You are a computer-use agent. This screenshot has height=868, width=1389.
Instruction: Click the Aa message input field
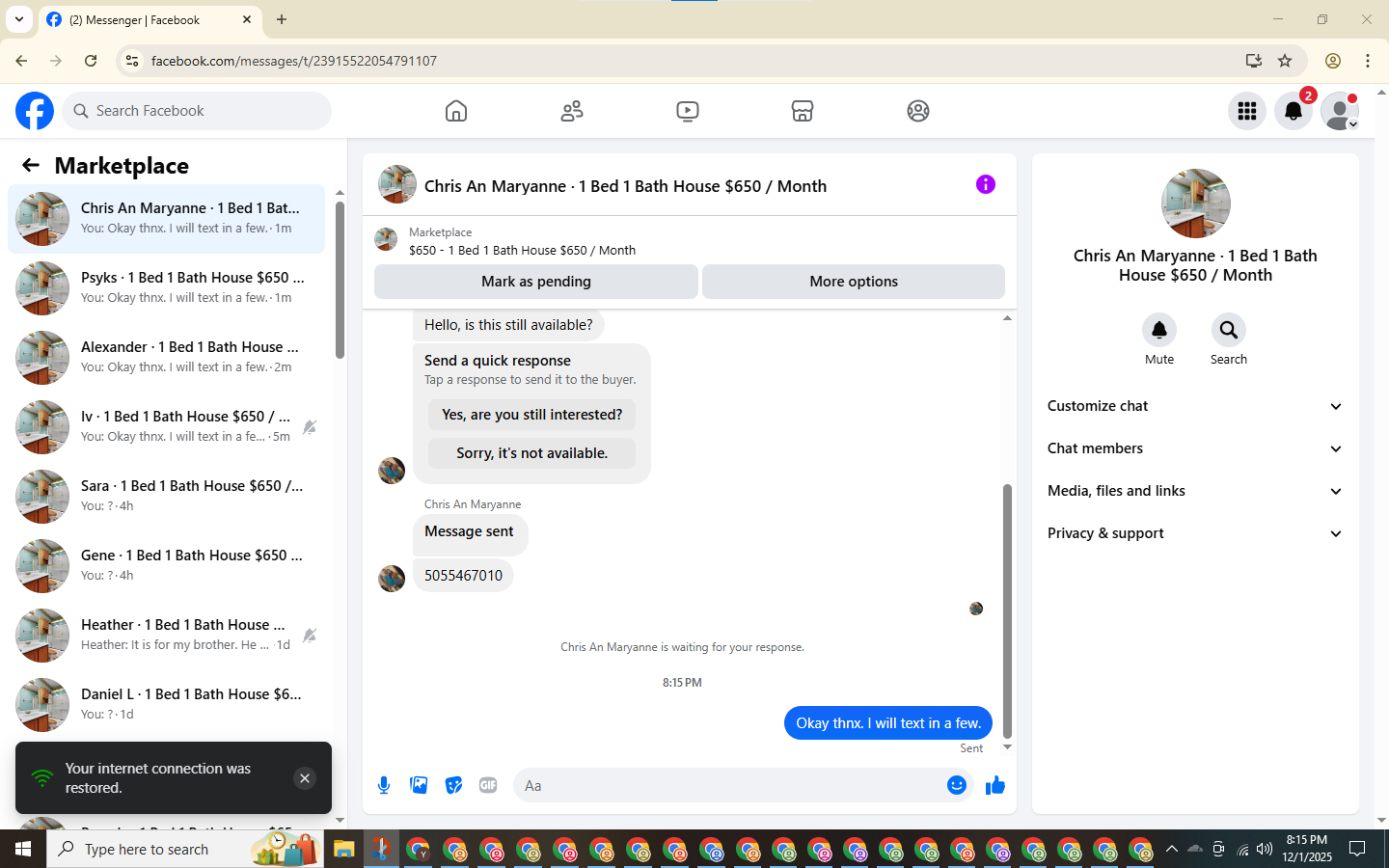click(729, 785)
